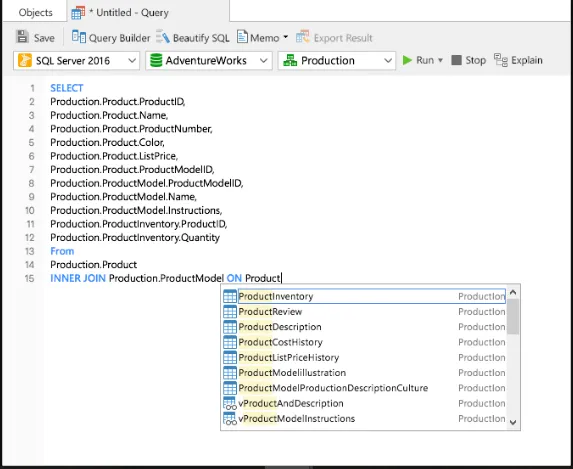Click the Beautify SQL icon

[163, 37]
